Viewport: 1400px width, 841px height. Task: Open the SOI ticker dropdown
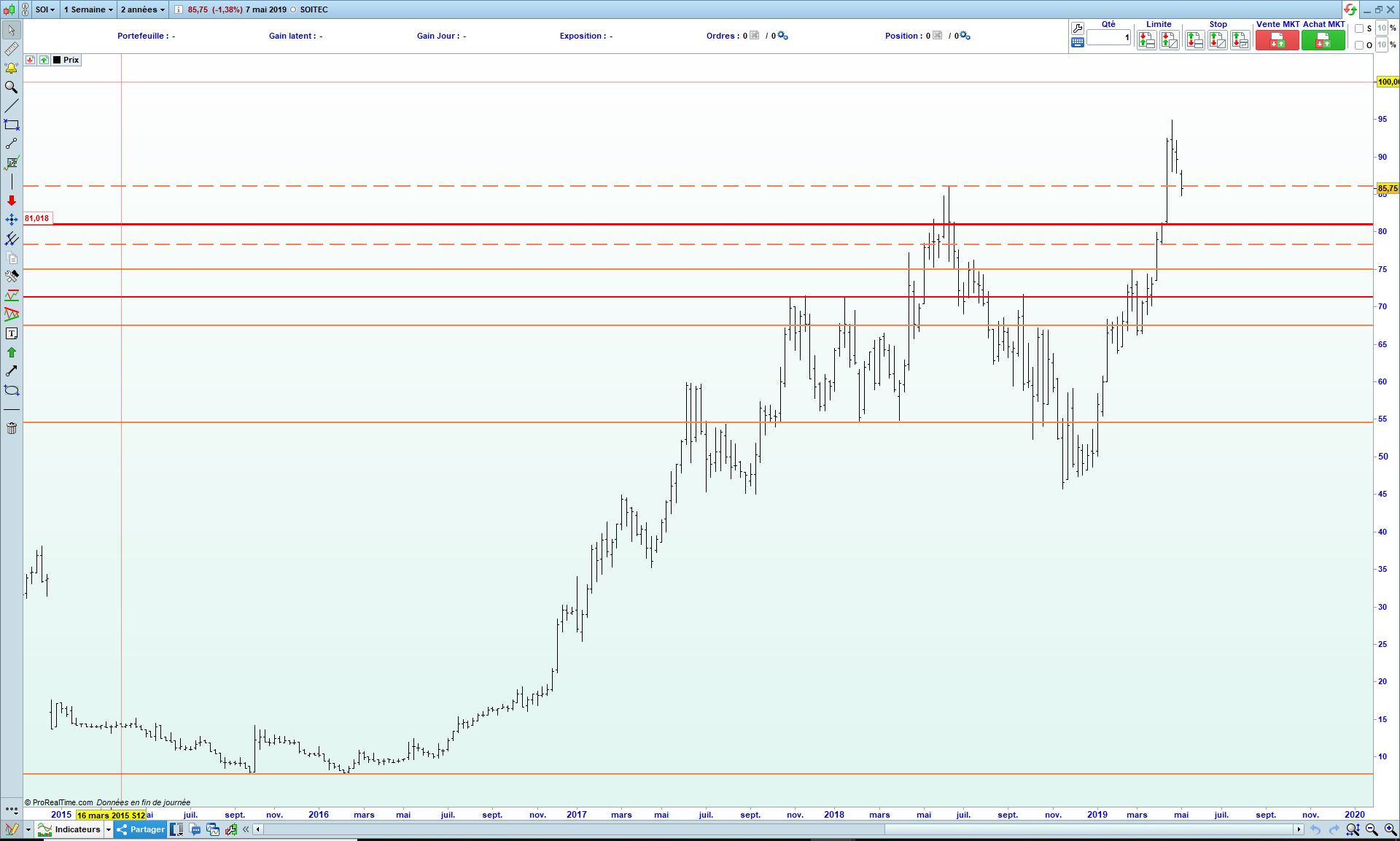45,9
